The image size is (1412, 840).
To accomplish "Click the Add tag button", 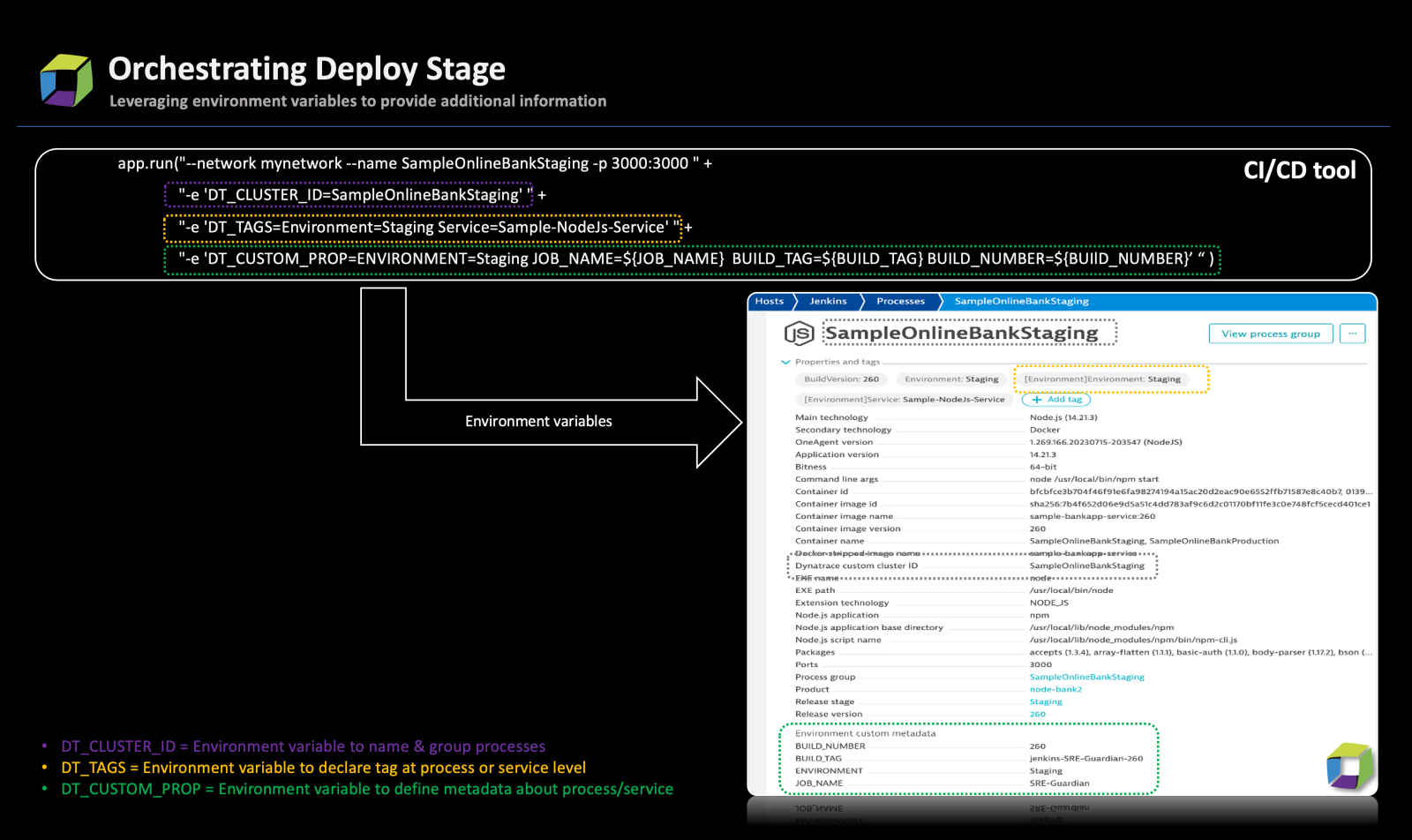I will (1055, 399).
